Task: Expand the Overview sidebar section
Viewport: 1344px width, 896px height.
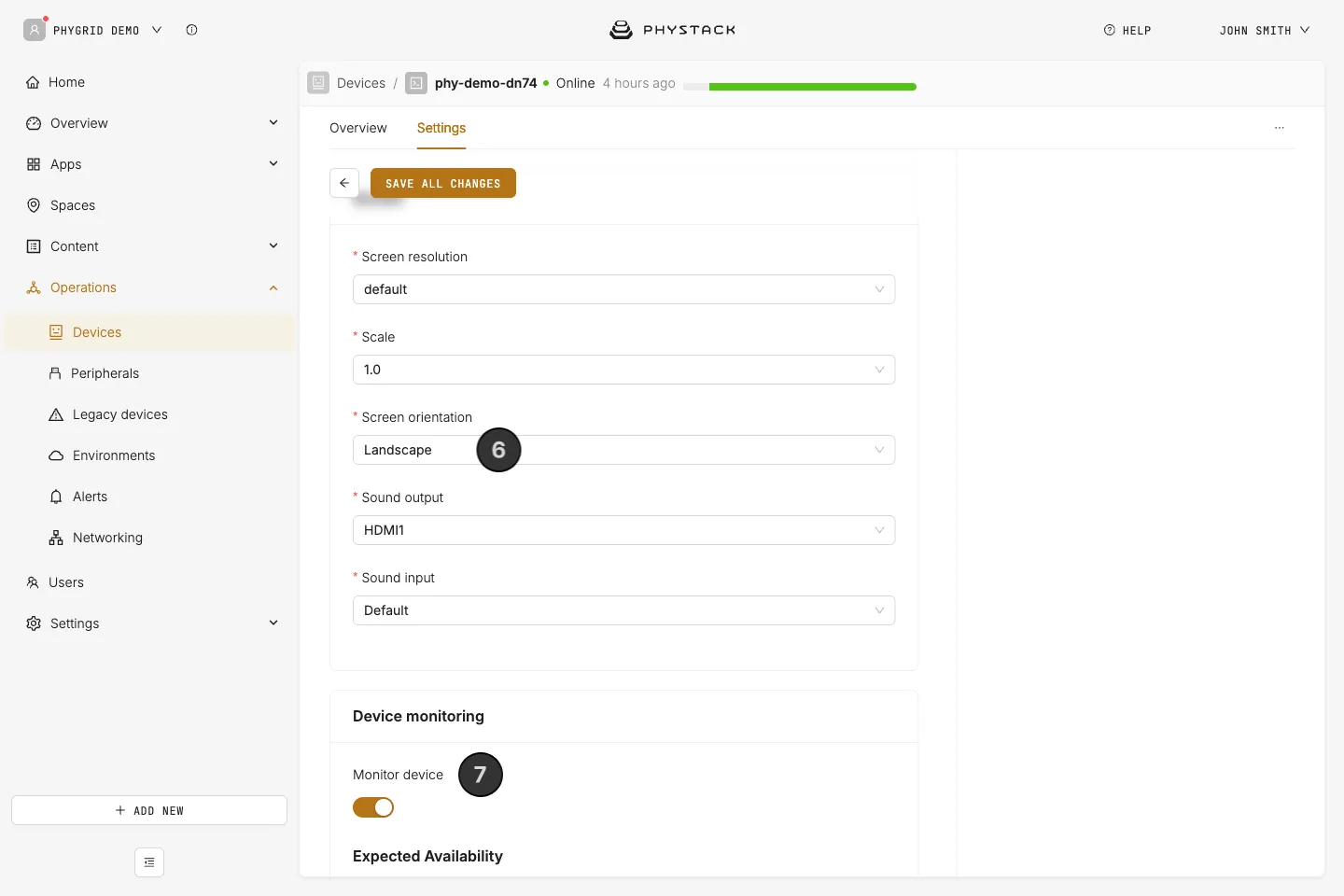Action: [273, 123]
